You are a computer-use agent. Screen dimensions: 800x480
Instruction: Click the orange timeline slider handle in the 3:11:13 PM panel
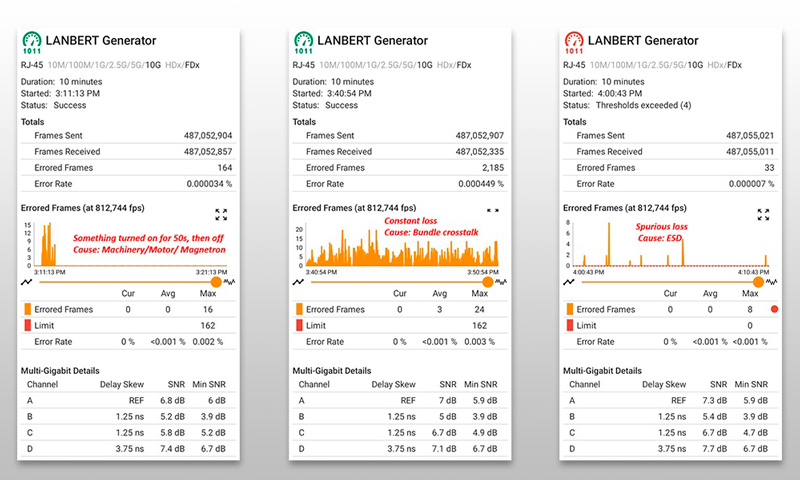coord(216,282)
